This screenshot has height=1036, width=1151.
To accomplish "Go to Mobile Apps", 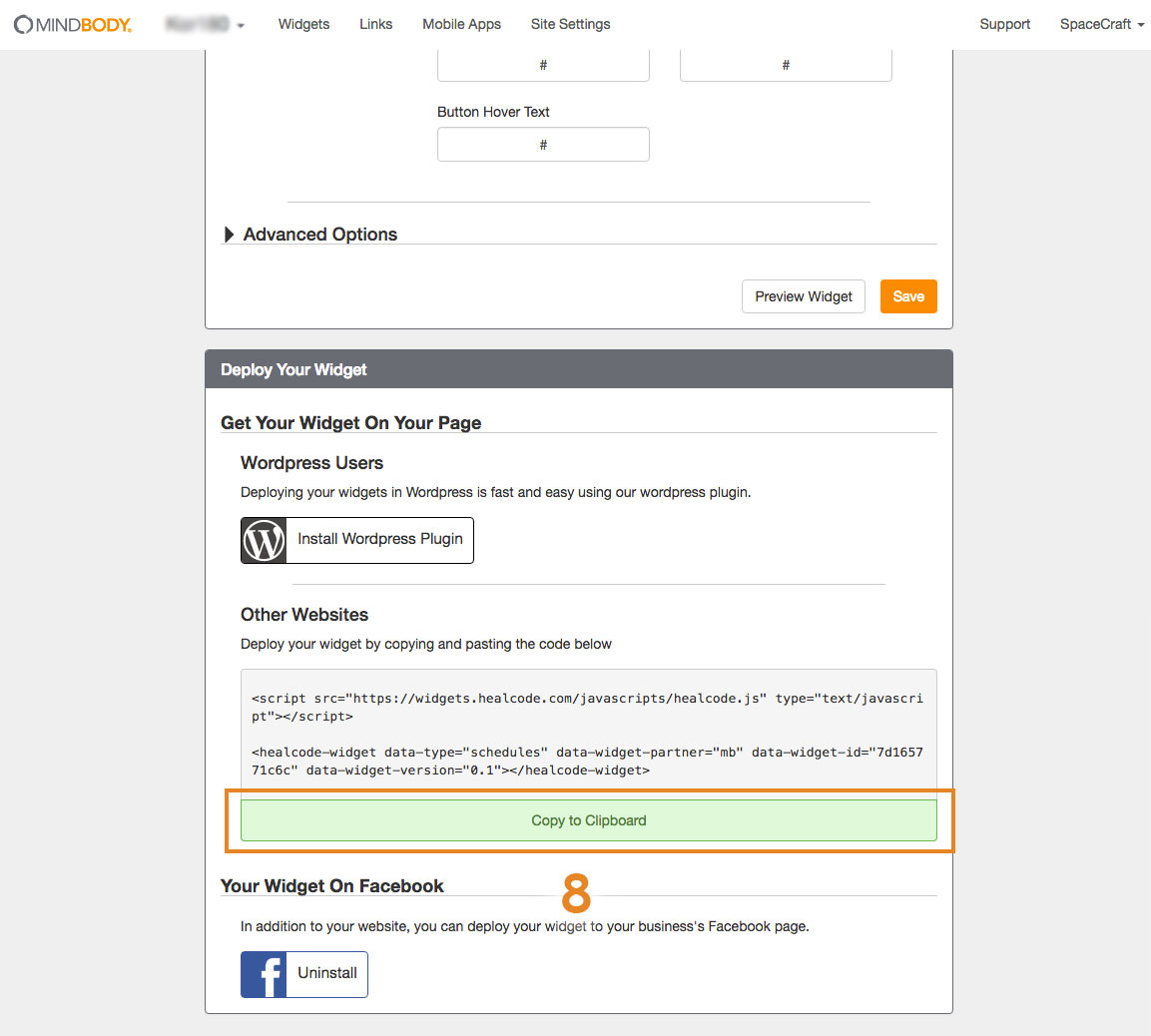I will (462, 24).
